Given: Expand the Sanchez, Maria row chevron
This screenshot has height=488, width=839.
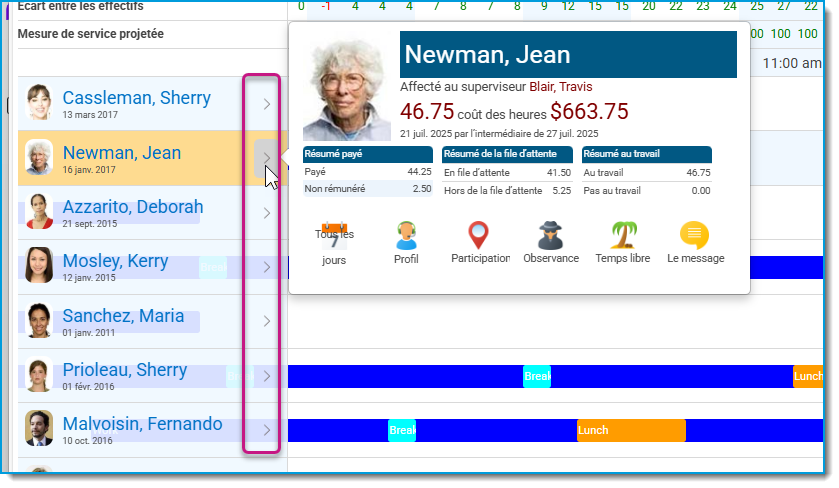Looking at the screenshot, I should tap(266, 321).
